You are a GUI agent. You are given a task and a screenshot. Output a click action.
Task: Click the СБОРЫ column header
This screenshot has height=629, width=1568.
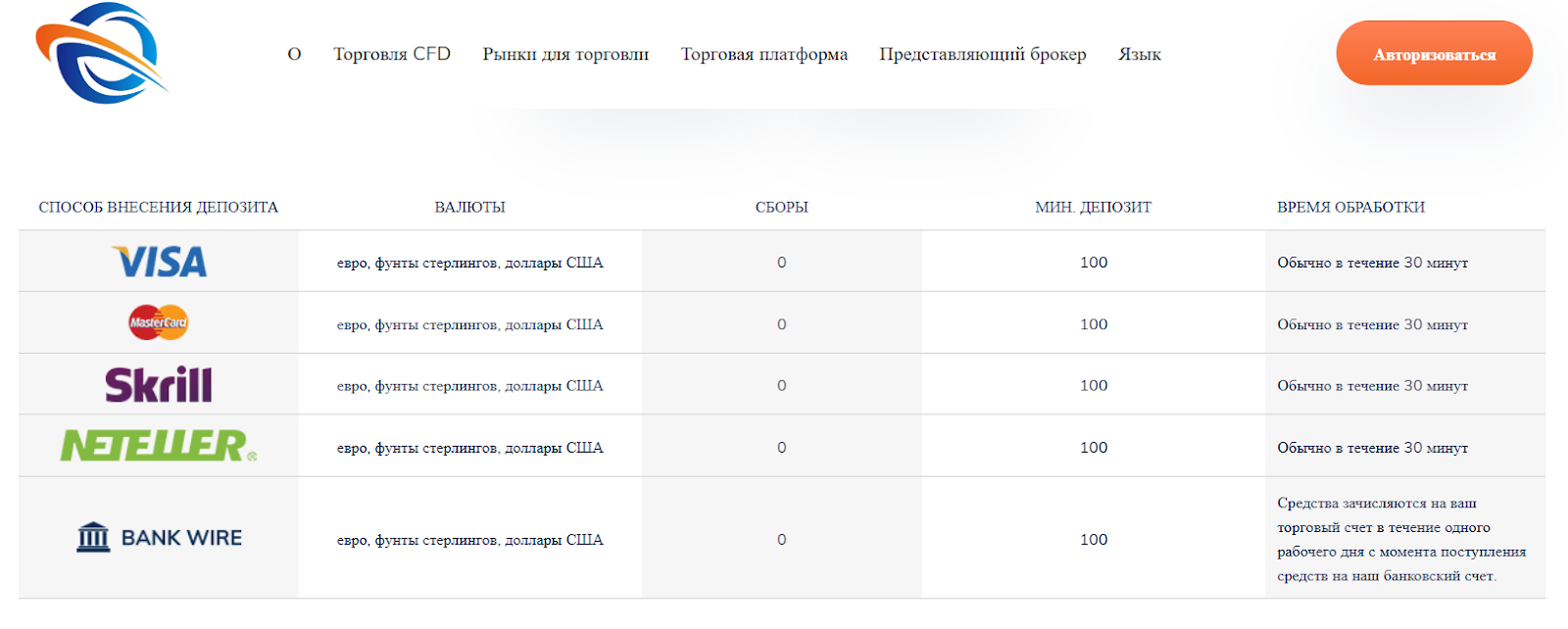point(782,207)
